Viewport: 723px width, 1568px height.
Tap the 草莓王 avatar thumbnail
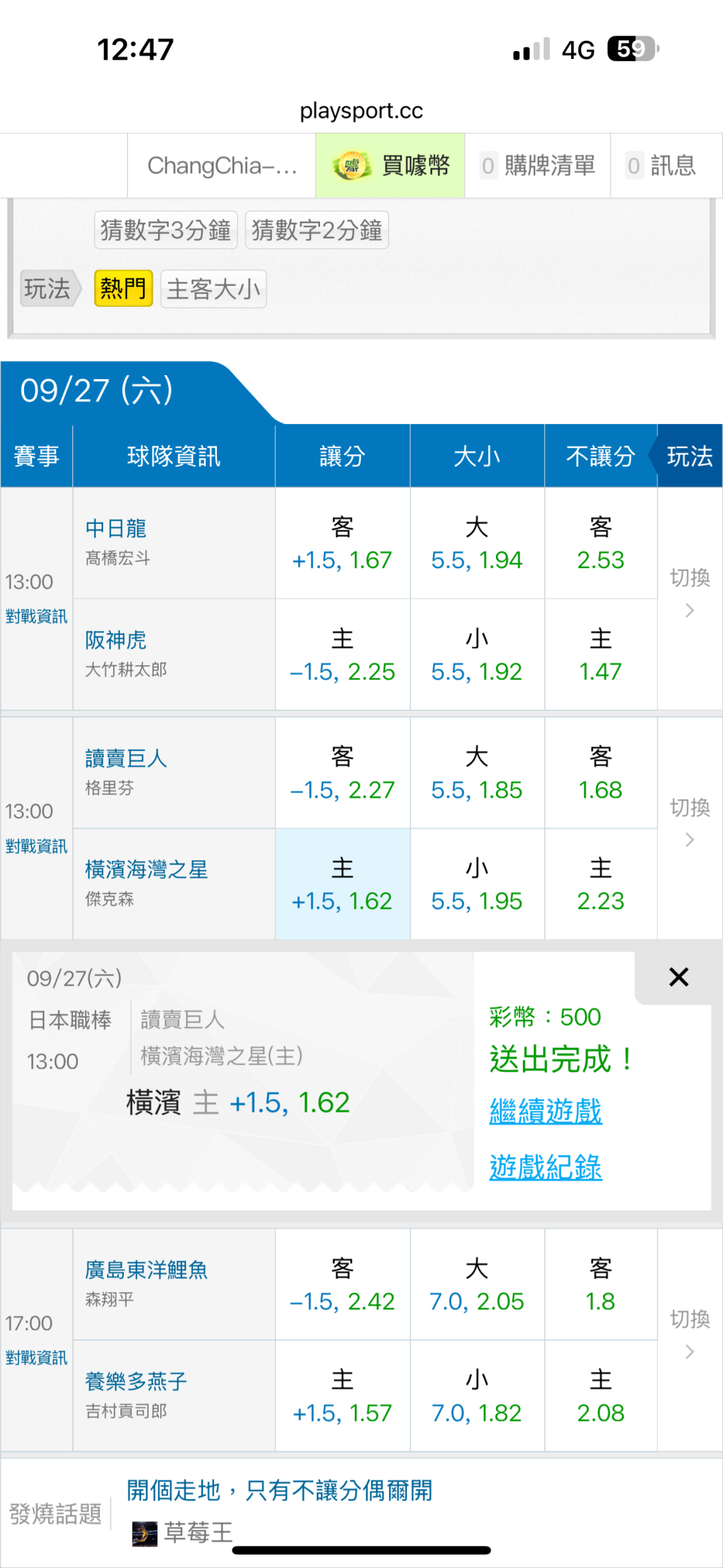tap(145, 1533)
